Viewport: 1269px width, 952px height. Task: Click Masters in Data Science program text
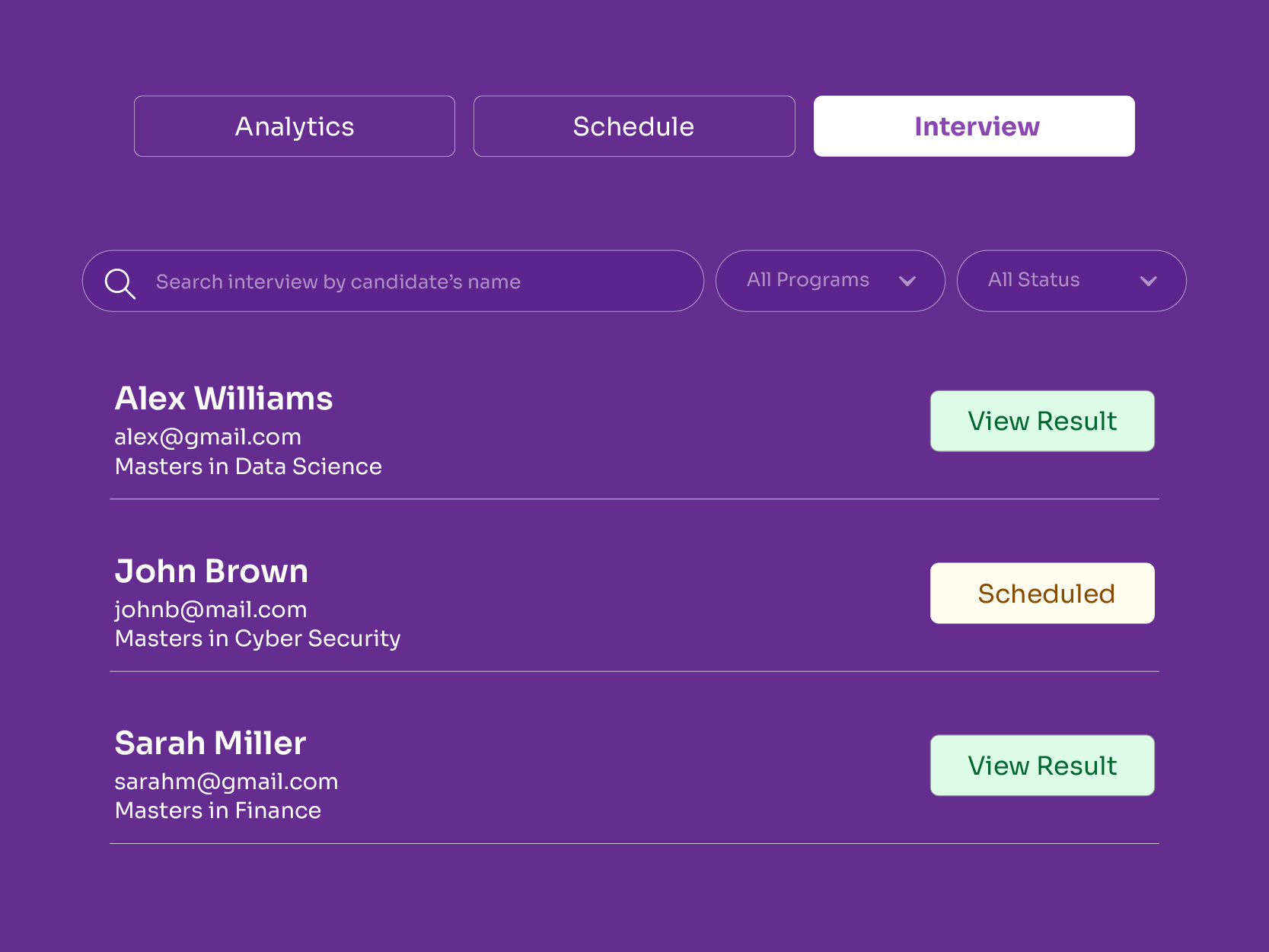(x=248, y=466)
